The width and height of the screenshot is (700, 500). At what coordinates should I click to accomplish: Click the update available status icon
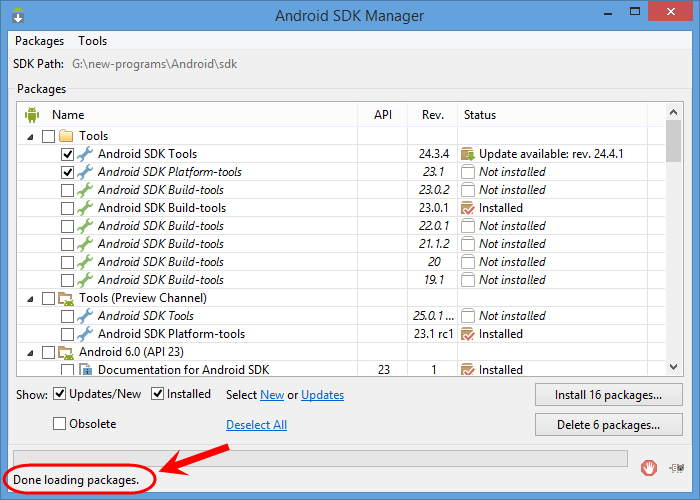point(467,154)
